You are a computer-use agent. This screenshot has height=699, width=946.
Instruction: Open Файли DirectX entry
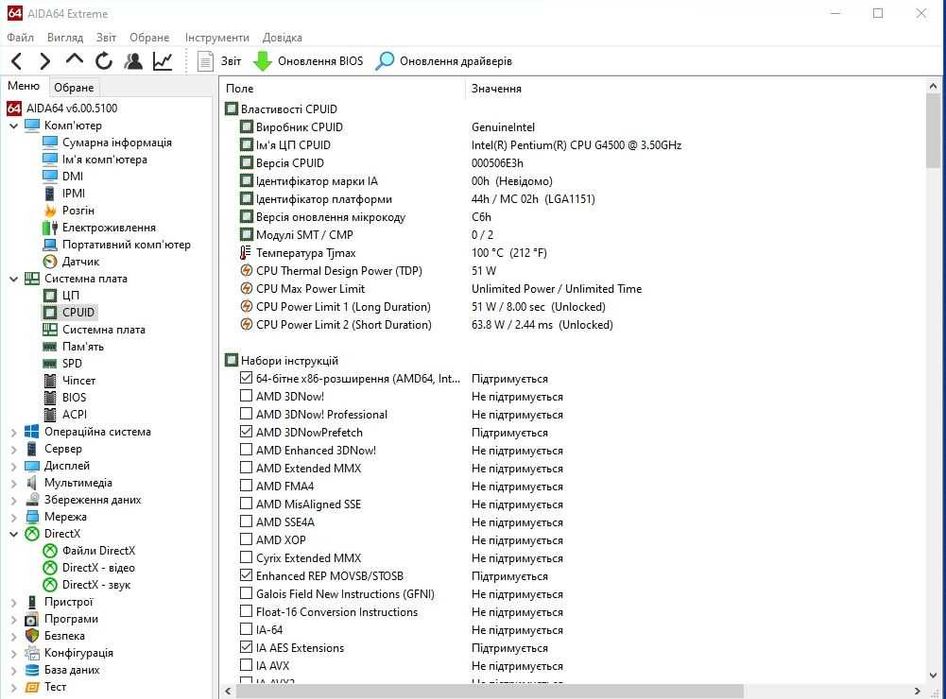tap(98, 551)
